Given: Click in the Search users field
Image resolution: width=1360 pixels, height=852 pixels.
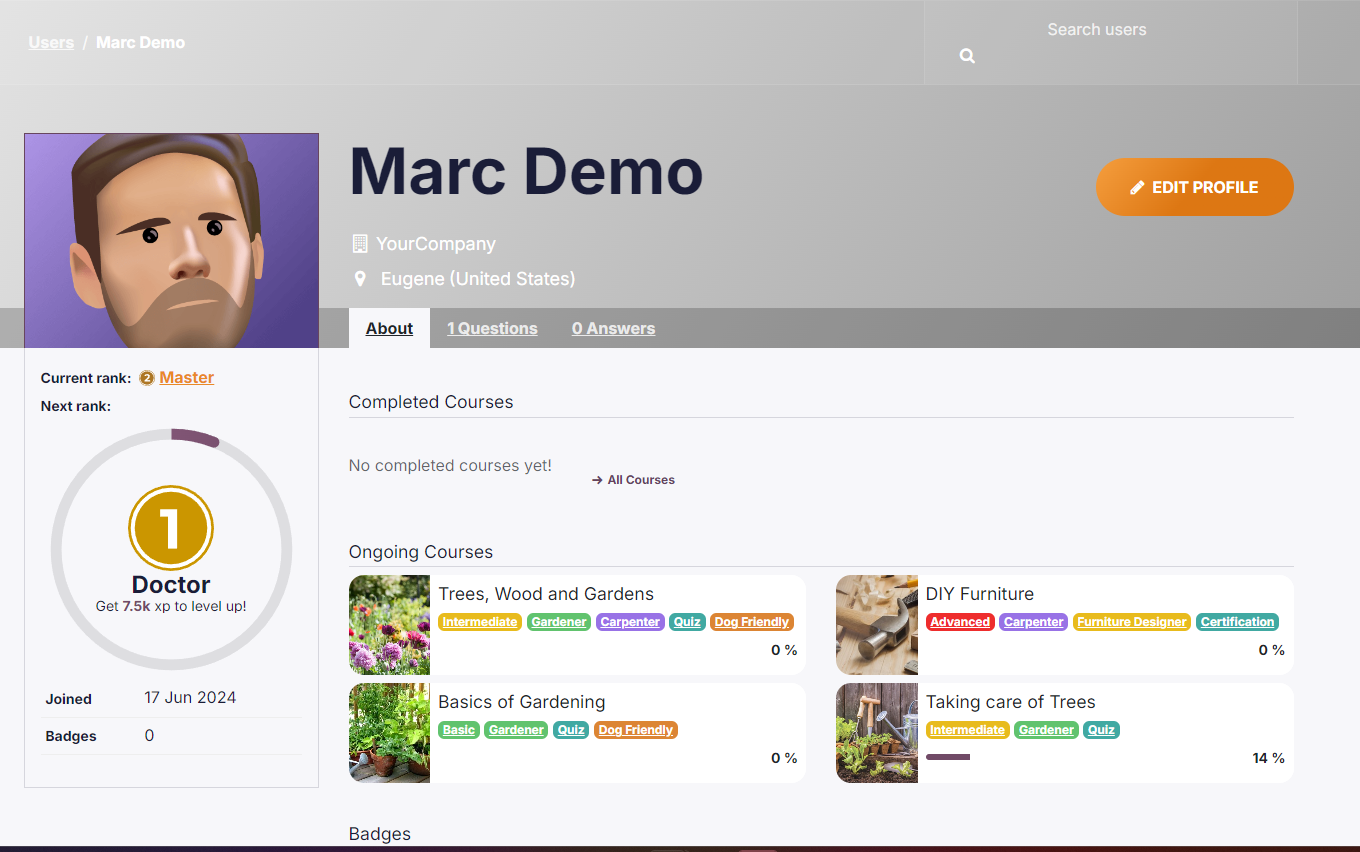Looking at the screenshot, I should pos(1096,30).
